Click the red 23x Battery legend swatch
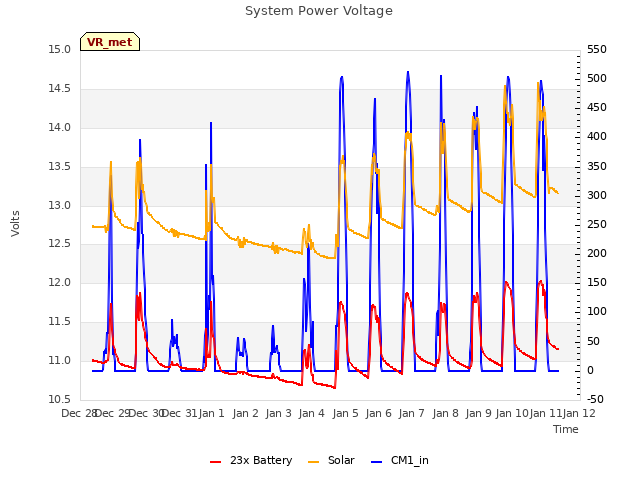 point(216,462)
